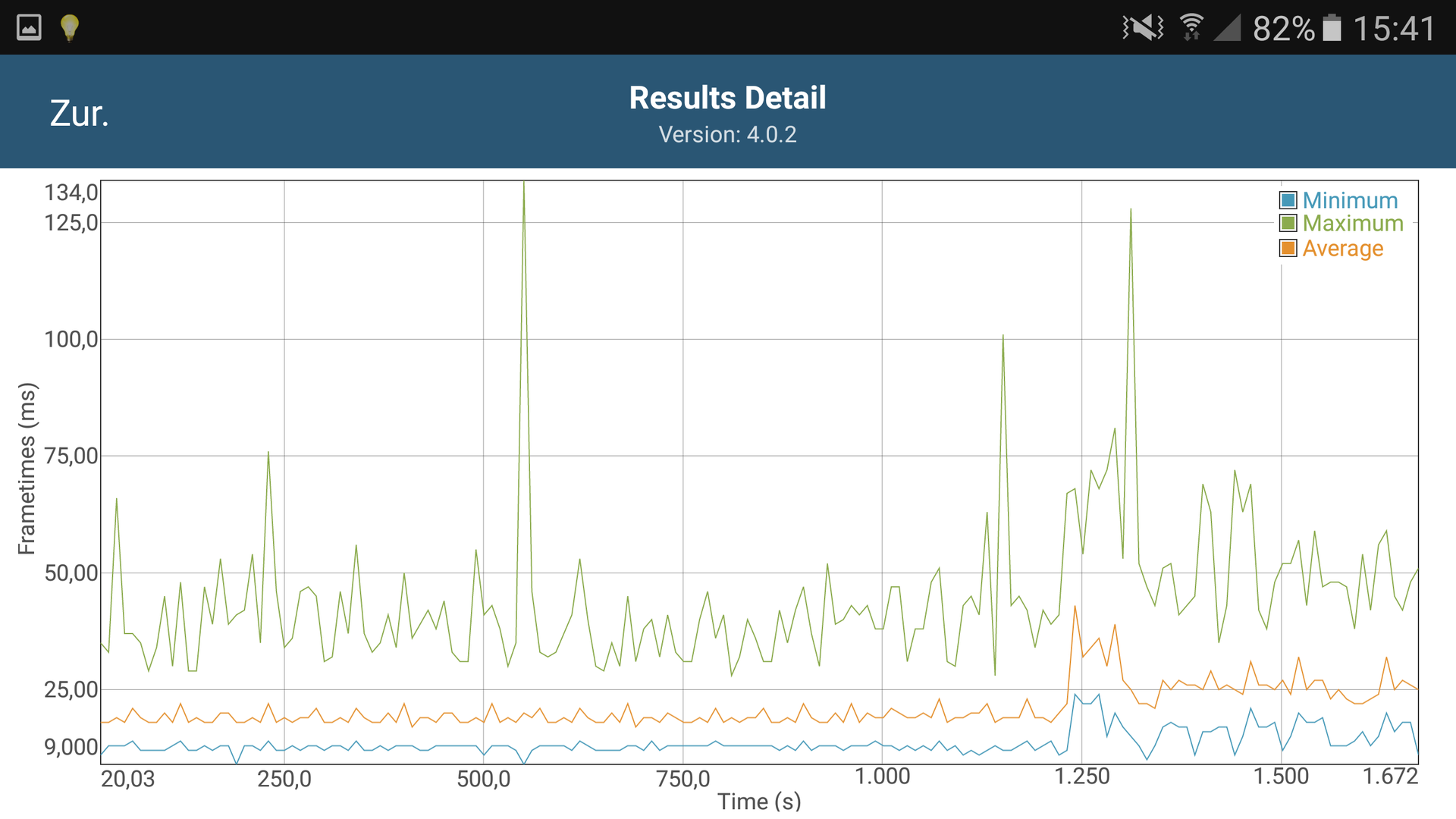1456x819 pixels.
Task: Tap the Frametimes (ms) axis label
Action: (27, 469)
